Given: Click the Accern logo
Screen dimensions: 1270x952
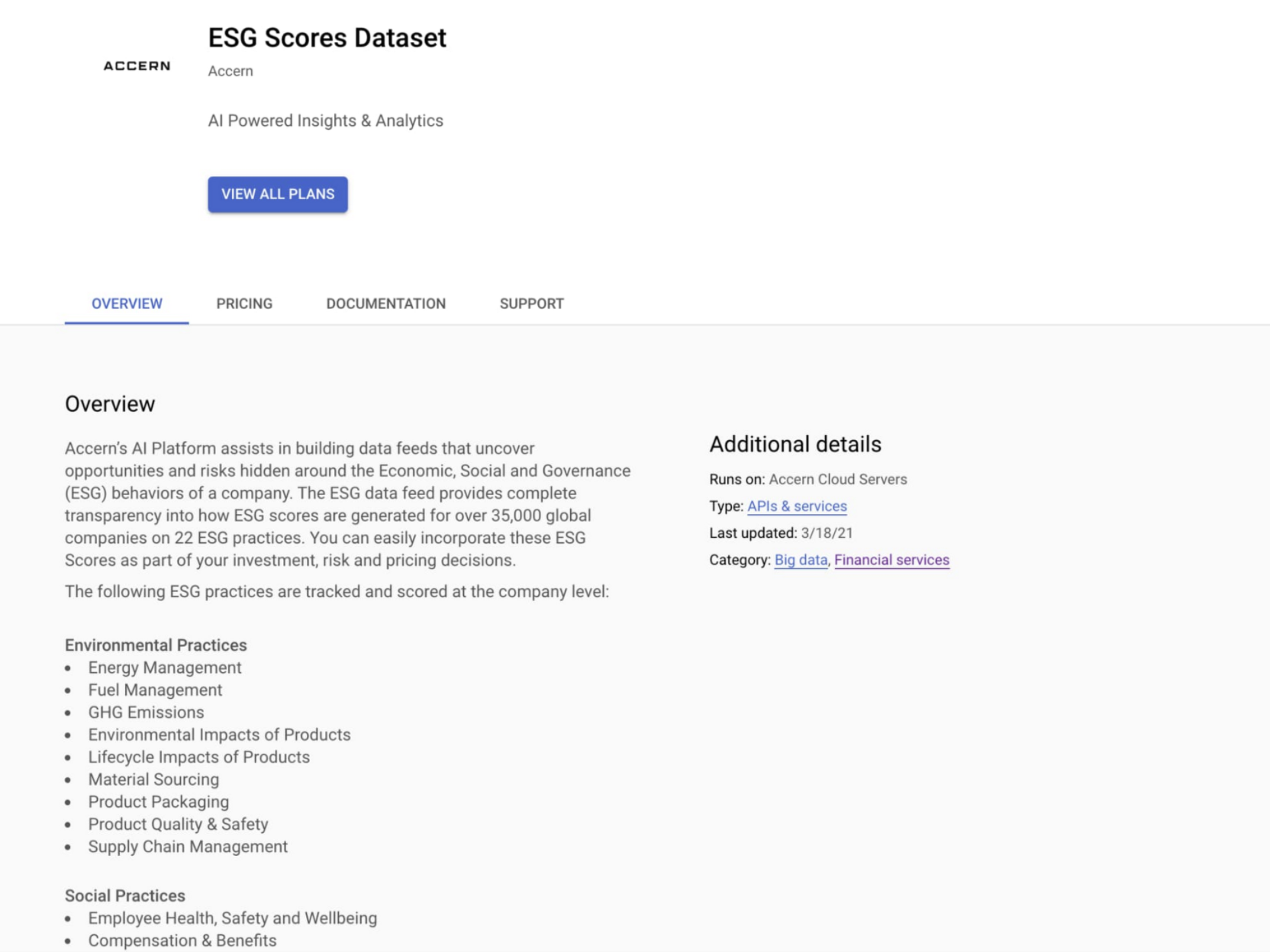Looking at the screenshot, I should [137, 66].
